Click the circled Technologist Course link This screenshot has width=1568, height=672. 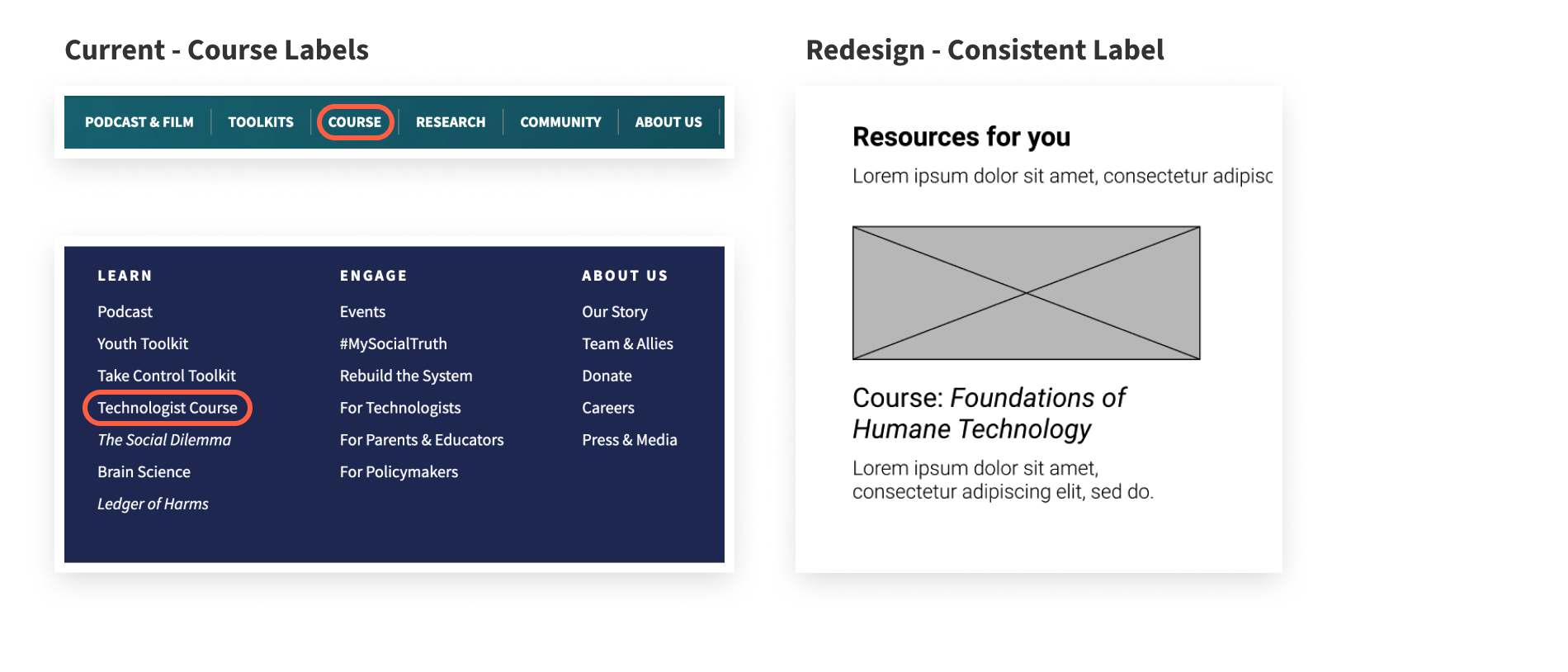168,408
